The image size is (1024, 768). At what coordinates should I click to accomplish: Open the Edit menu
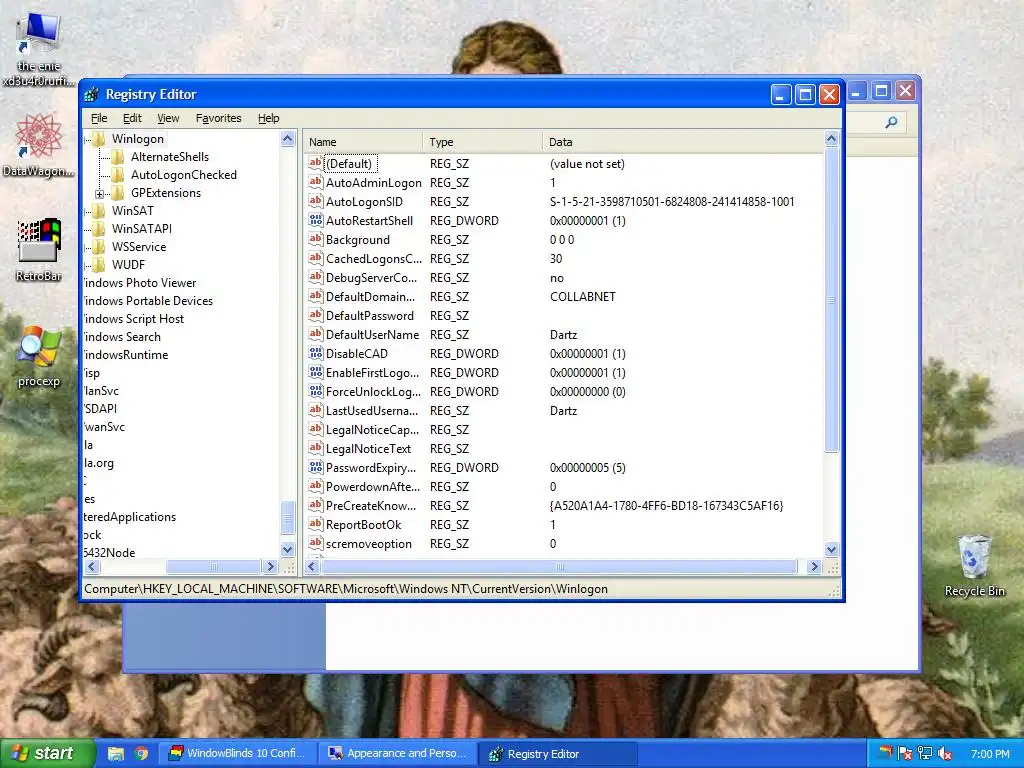132,118
